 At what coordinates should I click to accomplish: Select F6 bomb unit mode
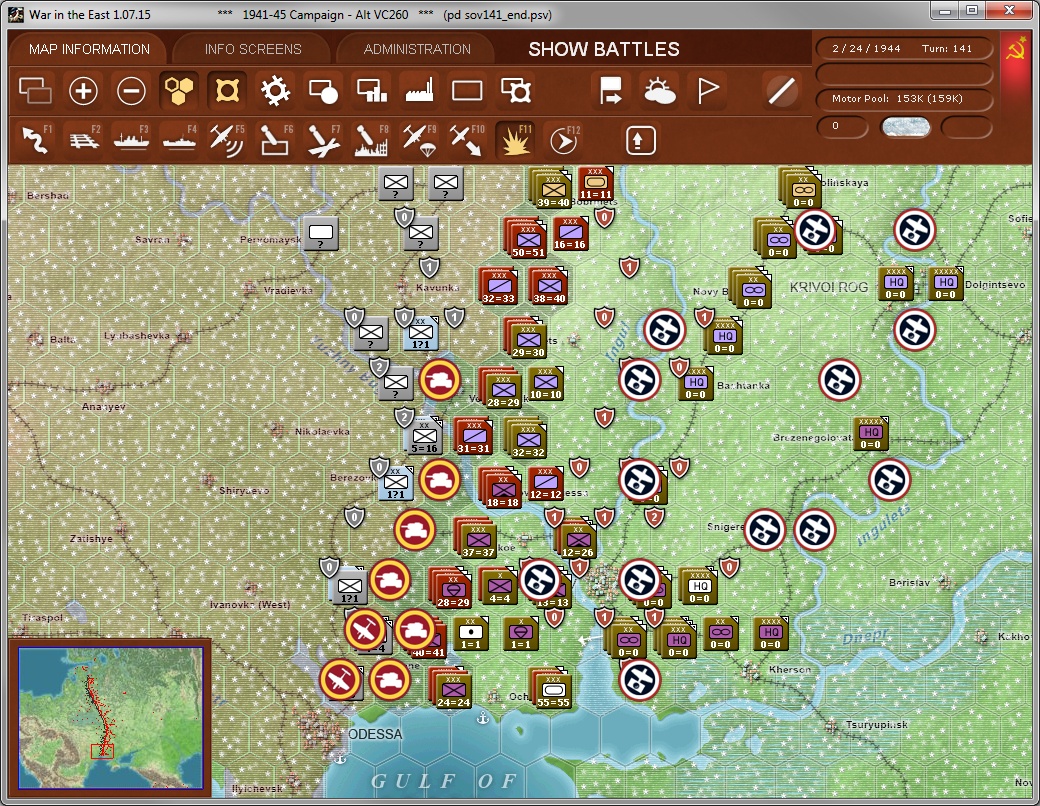(275, 140)
